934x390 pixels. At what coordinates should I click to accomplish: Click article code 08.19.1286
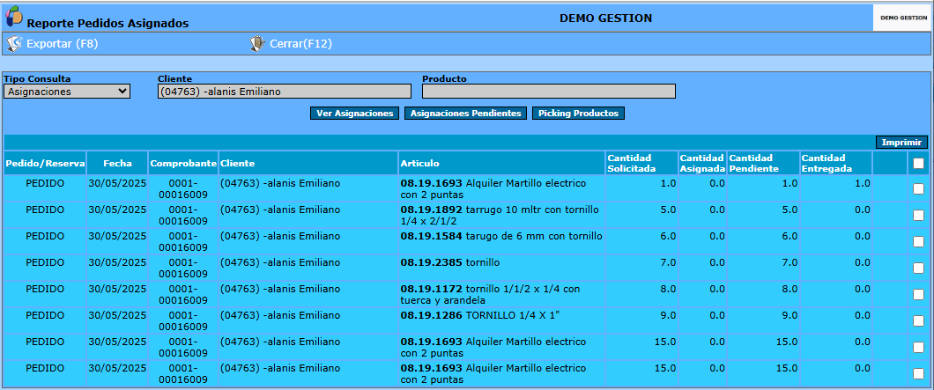431,315
